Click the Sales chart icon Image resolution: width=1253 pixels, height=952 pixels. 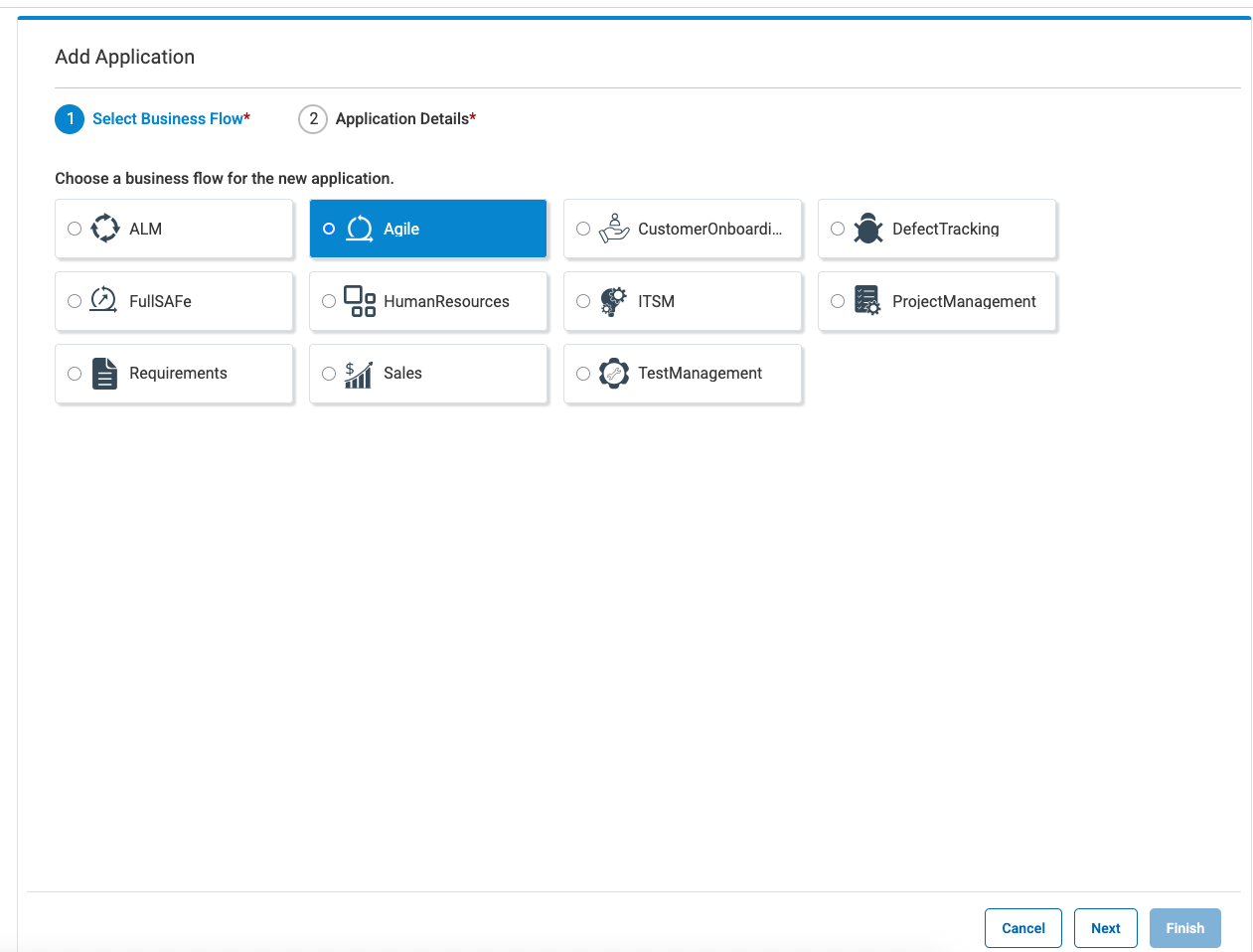pyautogui.click(x=359, y=375)
